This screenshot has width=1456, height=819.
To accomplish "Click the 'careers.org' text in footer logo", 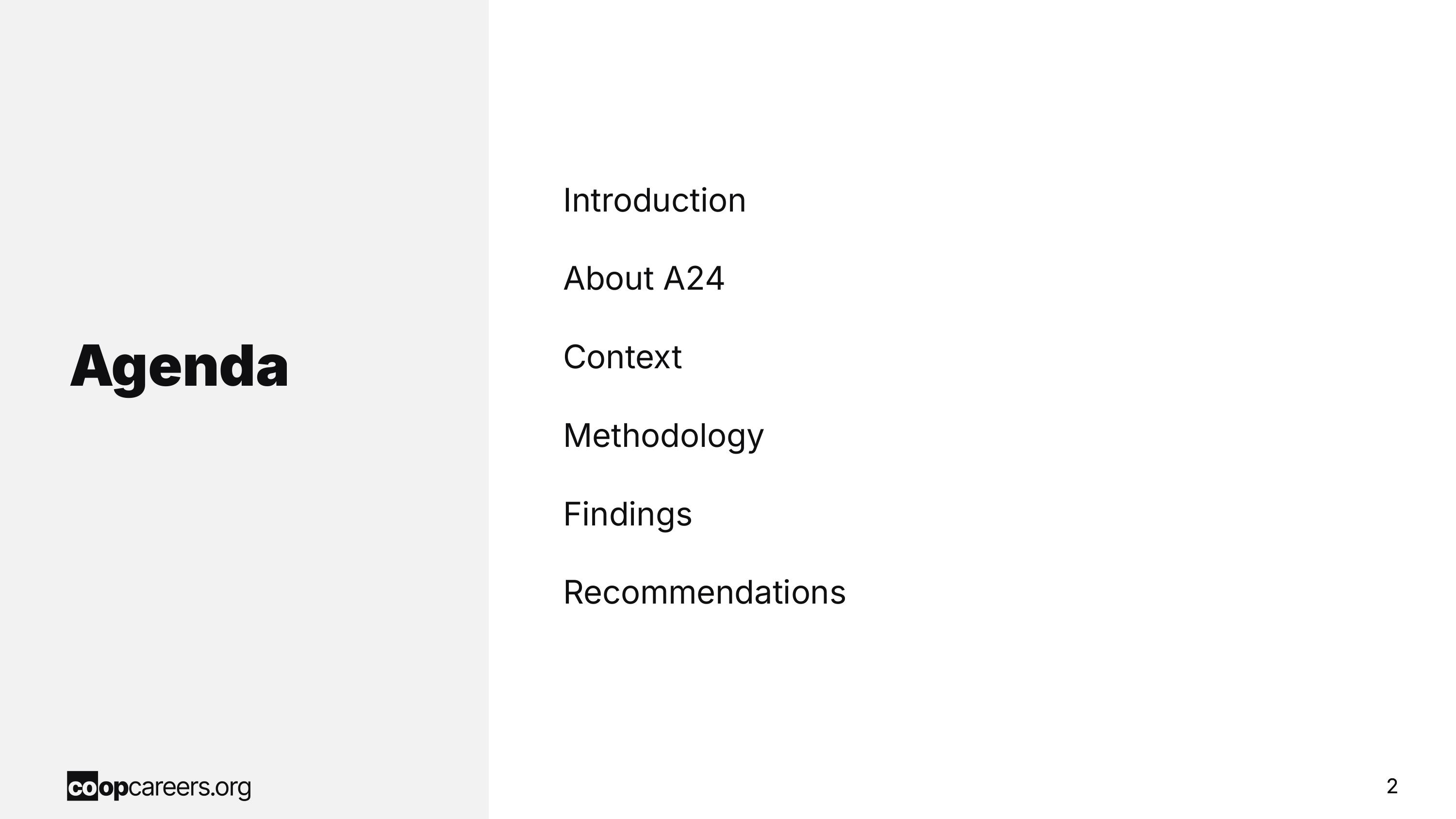I will (190, 788).
